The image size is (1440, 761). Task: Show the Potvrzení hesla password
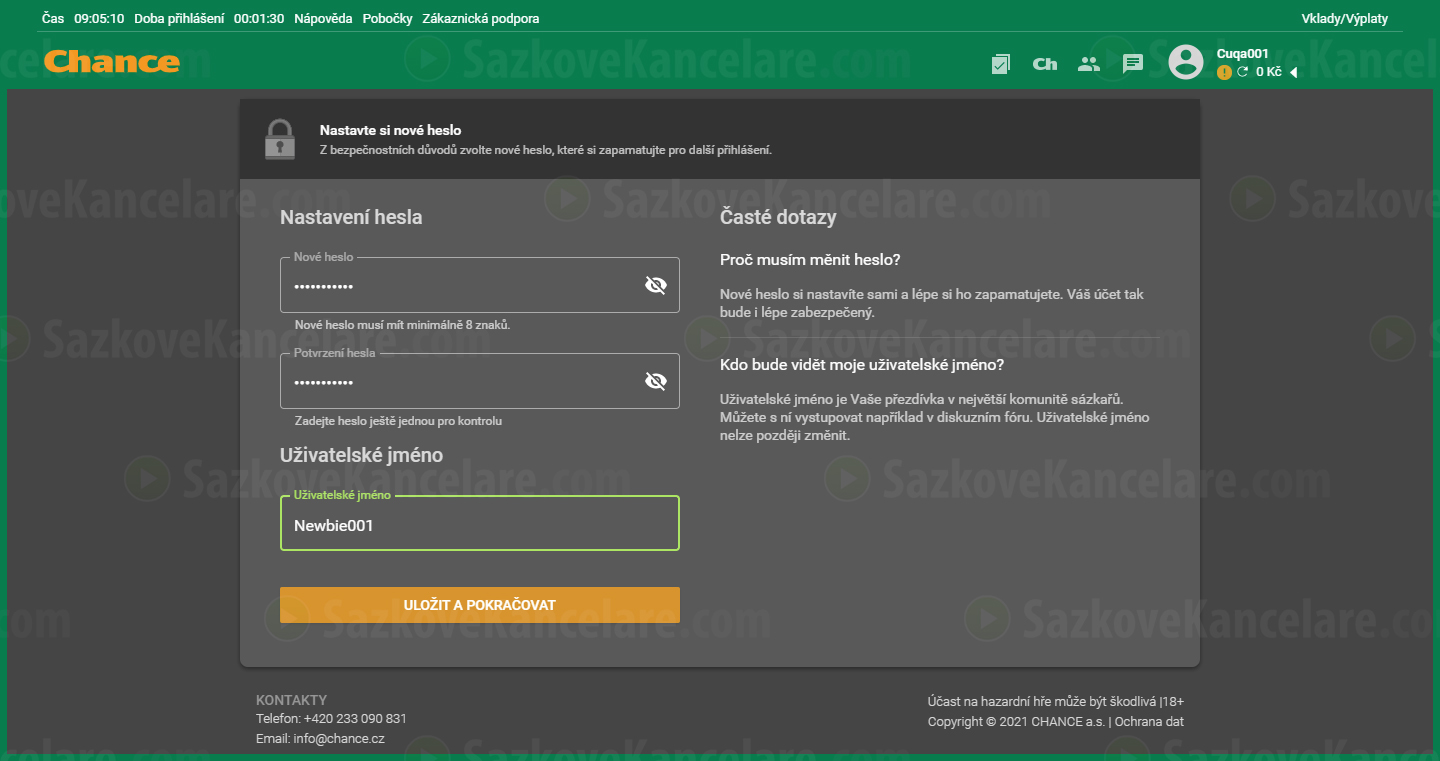coord(655,382)
